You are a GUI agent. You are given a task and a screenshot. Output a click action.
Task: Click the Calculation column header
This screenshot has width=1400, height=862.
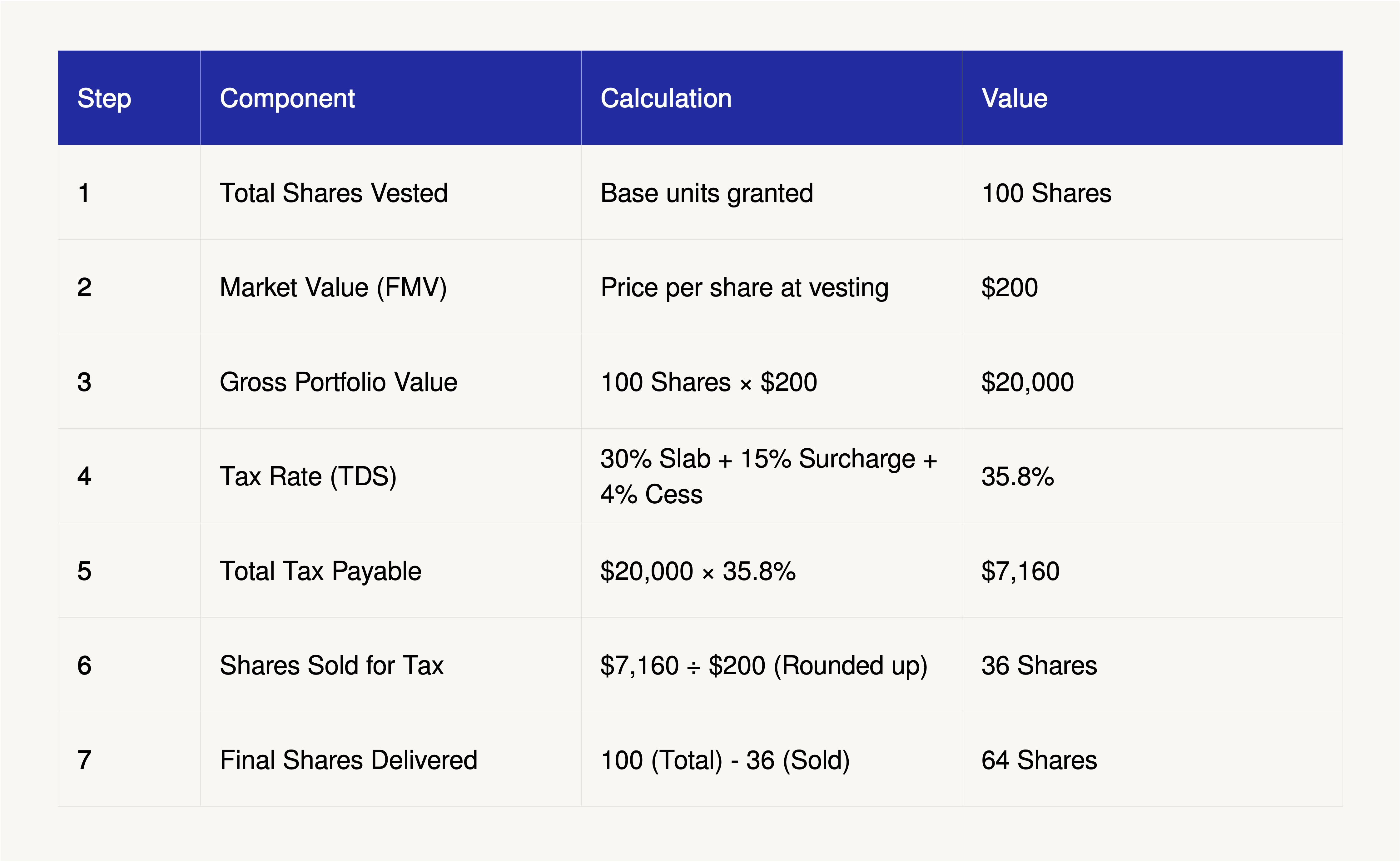(x=772, y=97)
